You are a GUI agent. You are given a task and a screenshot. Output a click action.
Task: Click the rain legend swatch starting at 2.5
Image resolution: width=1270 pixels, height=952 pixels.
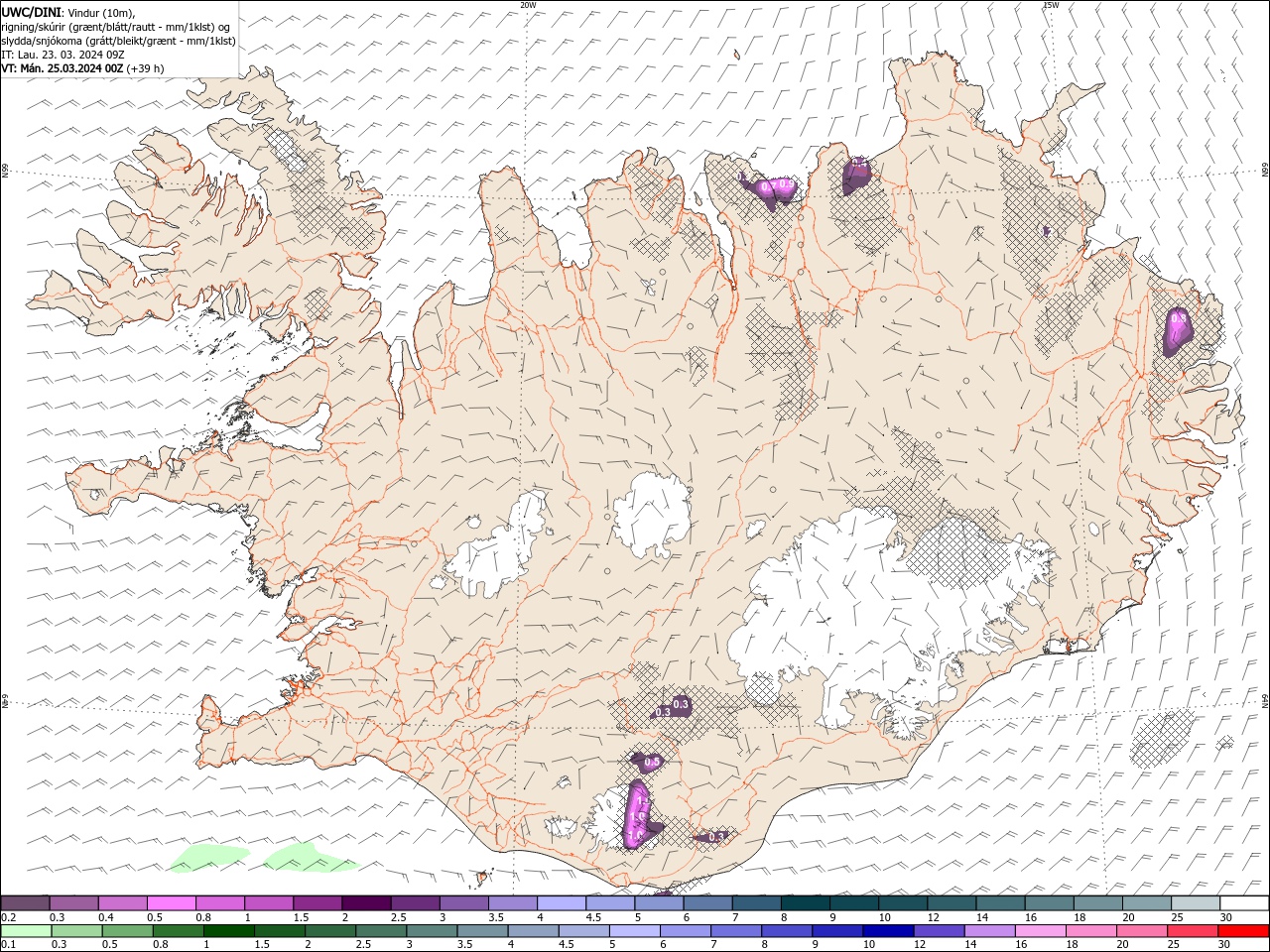(x=380, y=931)
